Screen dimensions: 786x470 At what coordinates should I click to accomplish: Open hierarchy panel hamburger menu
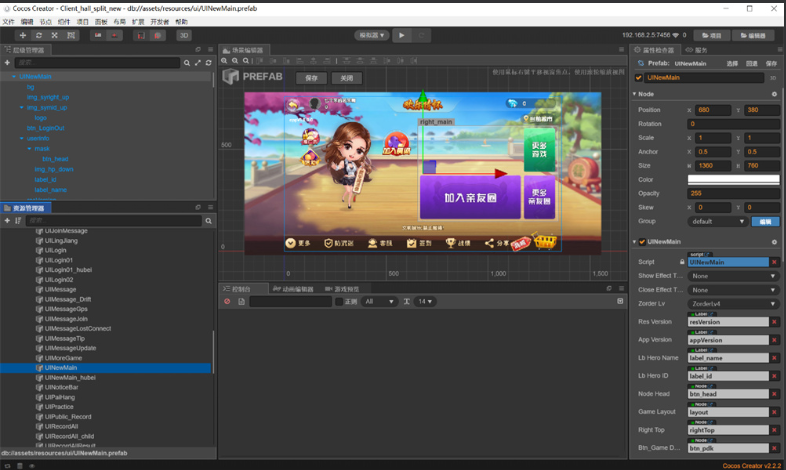(x=211, y=50)
